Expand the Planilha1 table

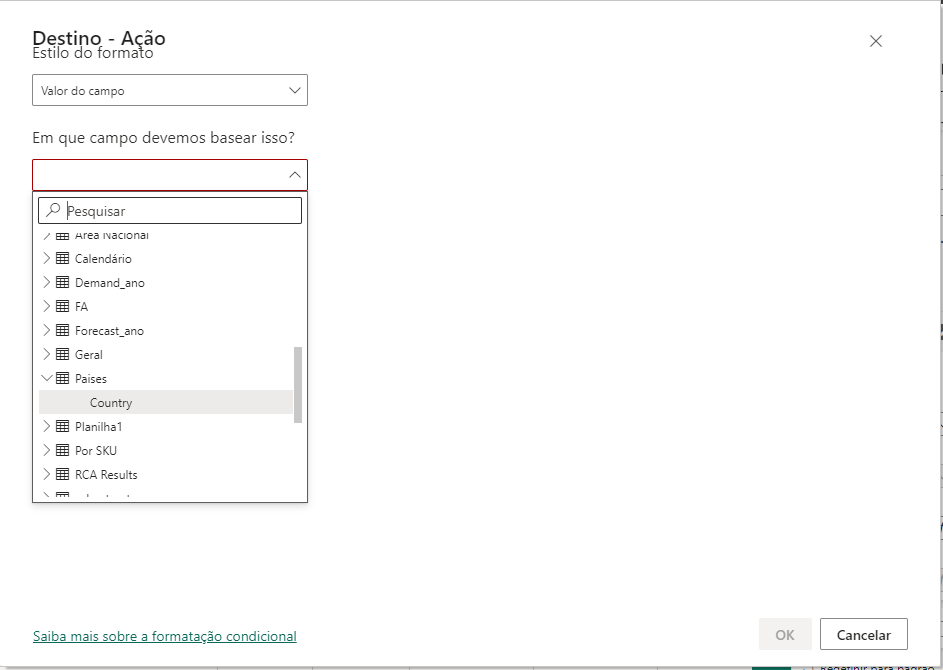click(x=46, y=426)
